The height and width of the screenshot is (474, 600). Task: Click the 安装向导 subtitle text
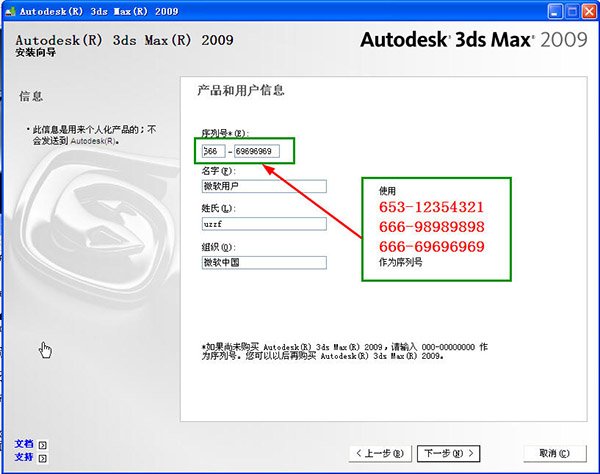coord(36,52)
